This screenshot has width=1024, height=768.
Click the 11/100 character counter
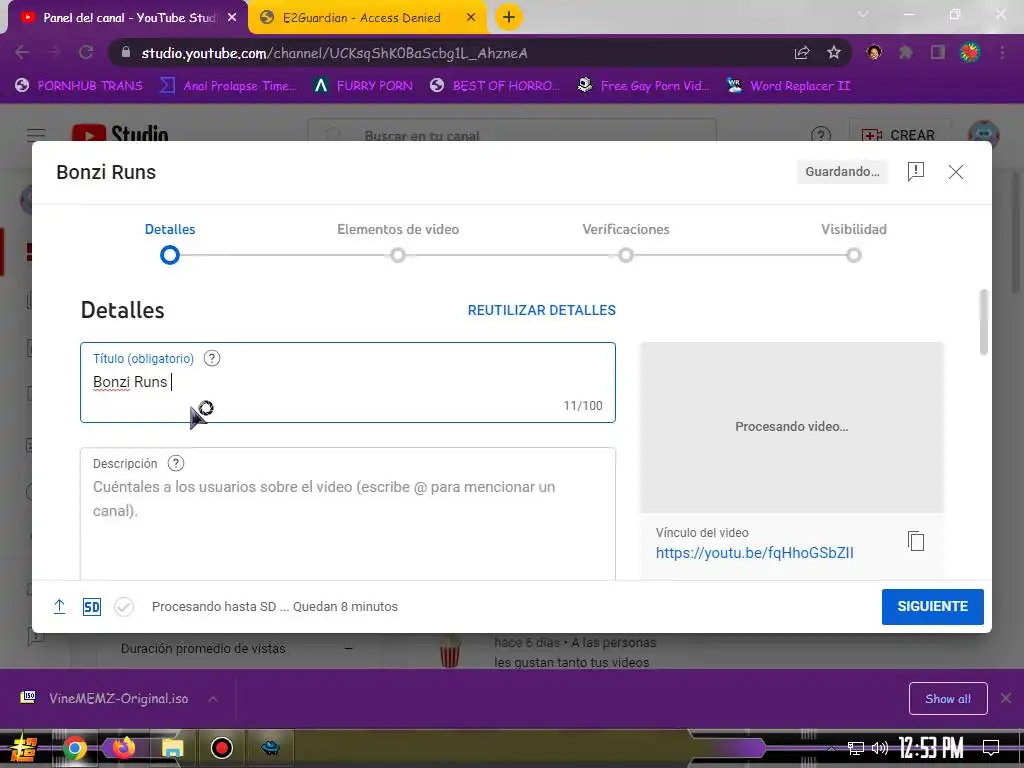(583, 406)
